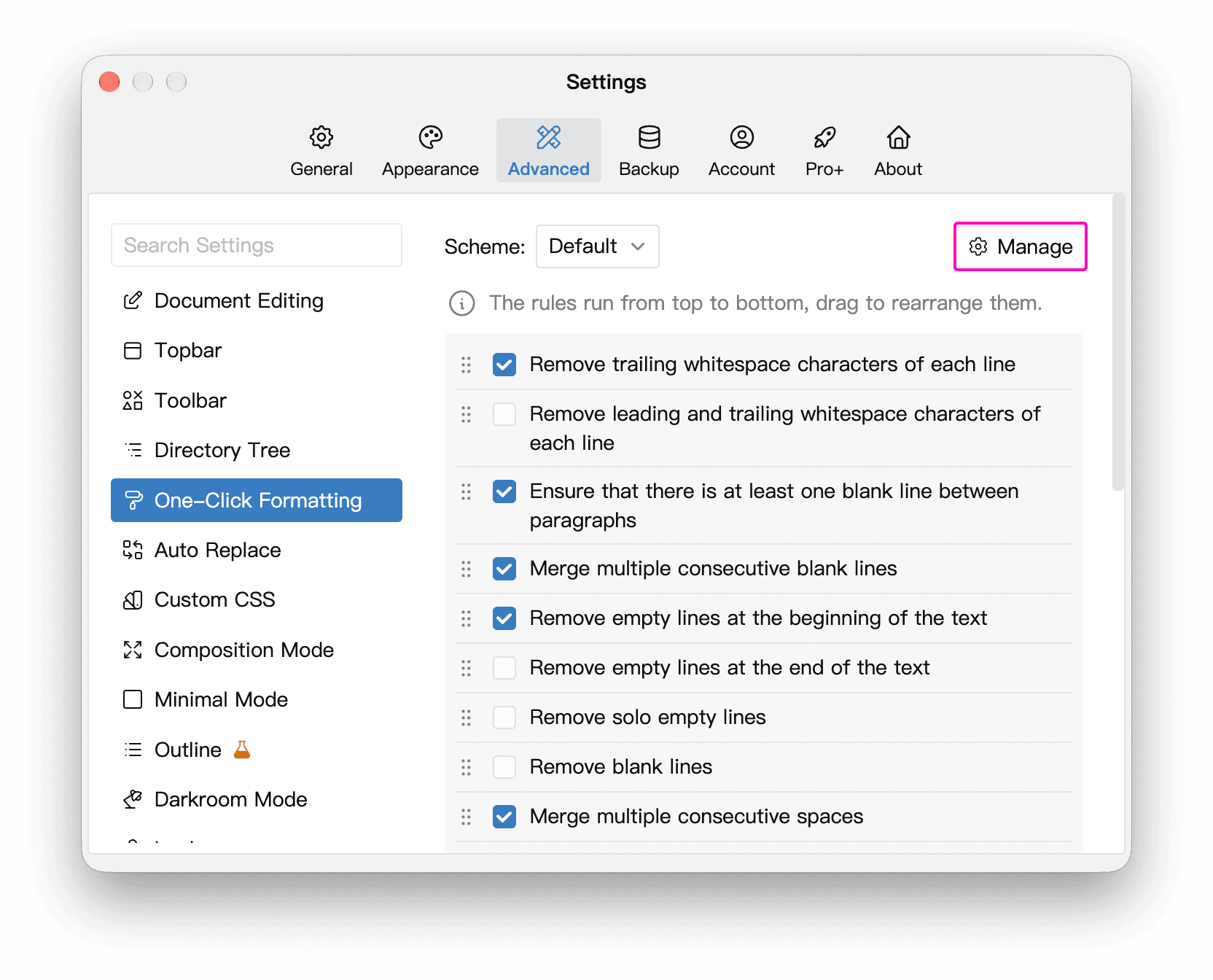This screenshot has width=1213, height=980.
Task: Select Custom CSS text in the sidebar
Action: (x=215, y=600)
